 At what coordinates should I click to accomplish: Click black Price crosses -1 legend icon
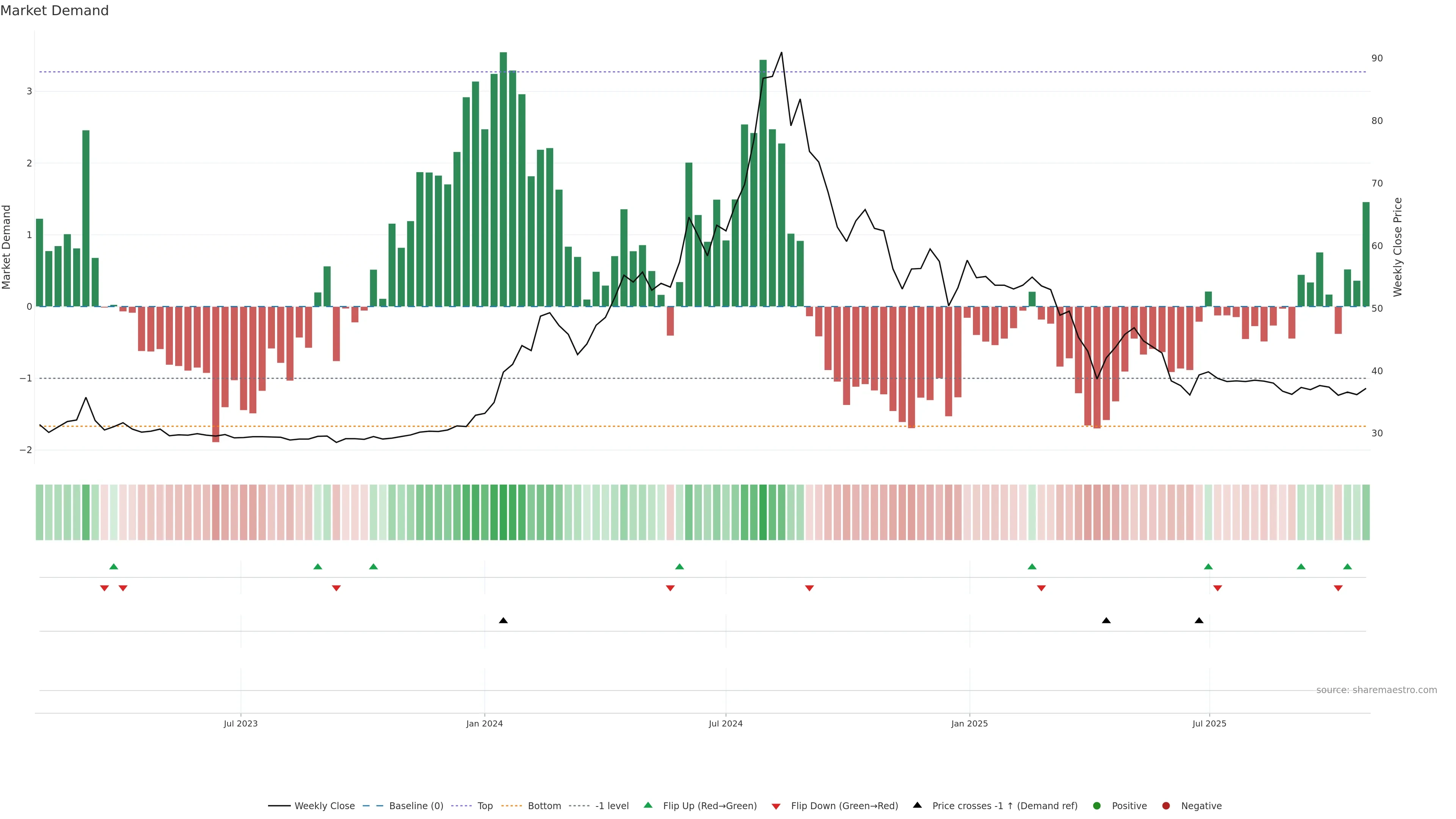point(917,805)
